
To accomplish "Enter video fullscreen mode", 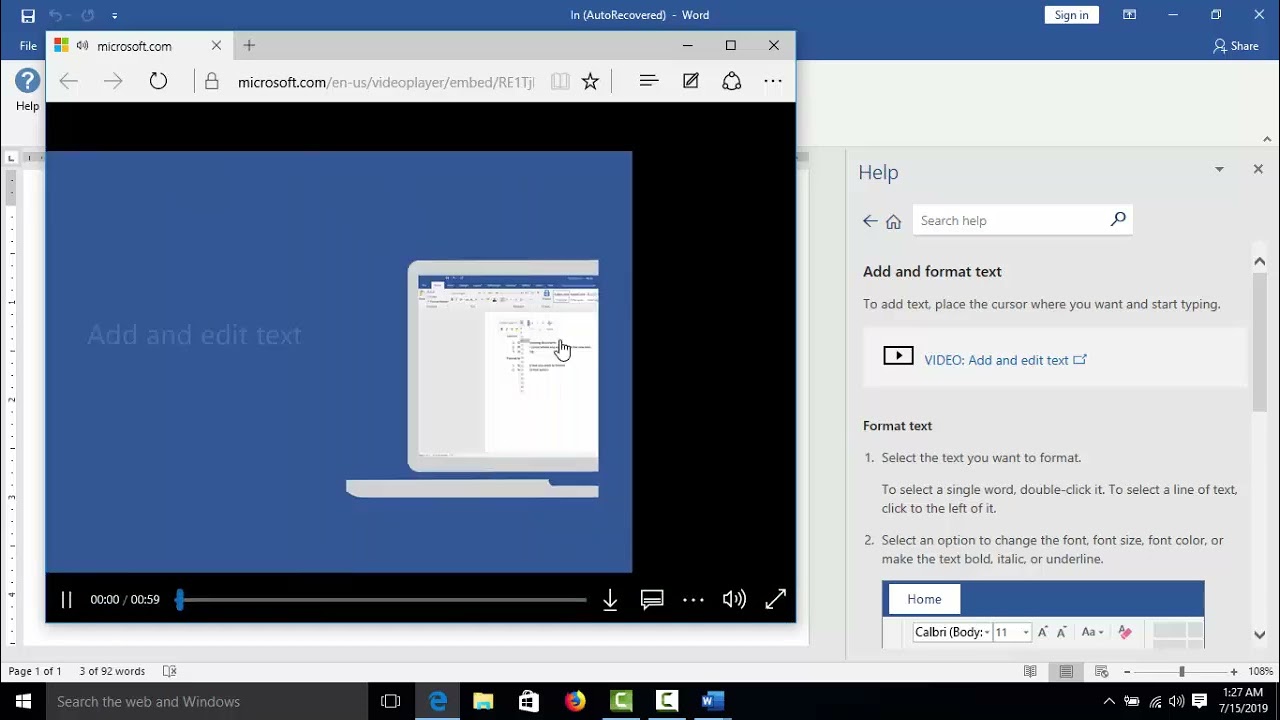I will (775, 600).
